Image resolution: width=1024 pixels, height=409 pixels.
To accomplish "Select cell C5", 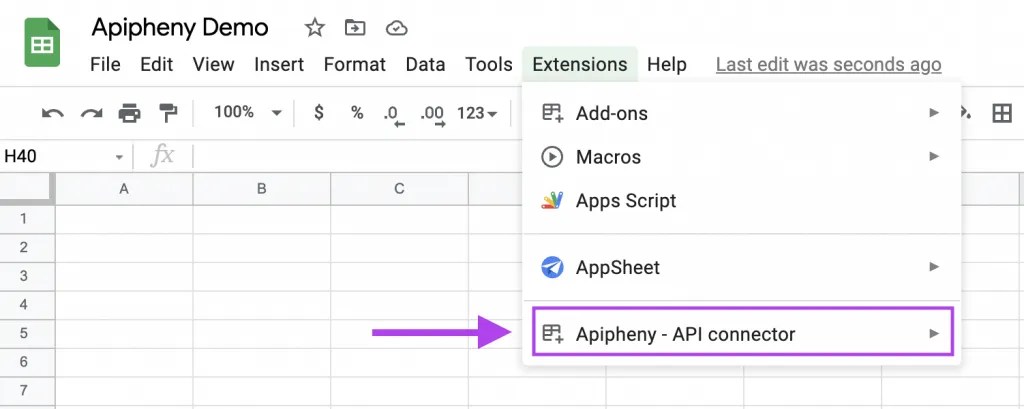I will point(400,334).
